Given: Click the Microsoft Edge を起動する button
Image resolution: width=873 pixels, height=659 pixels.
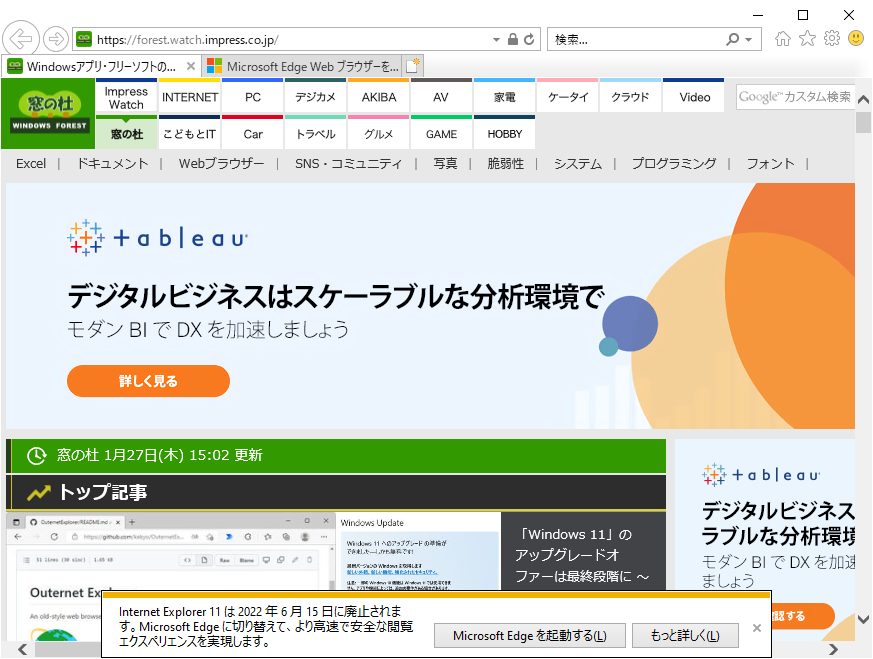Looking at the screenshot, I should (529, 635).
